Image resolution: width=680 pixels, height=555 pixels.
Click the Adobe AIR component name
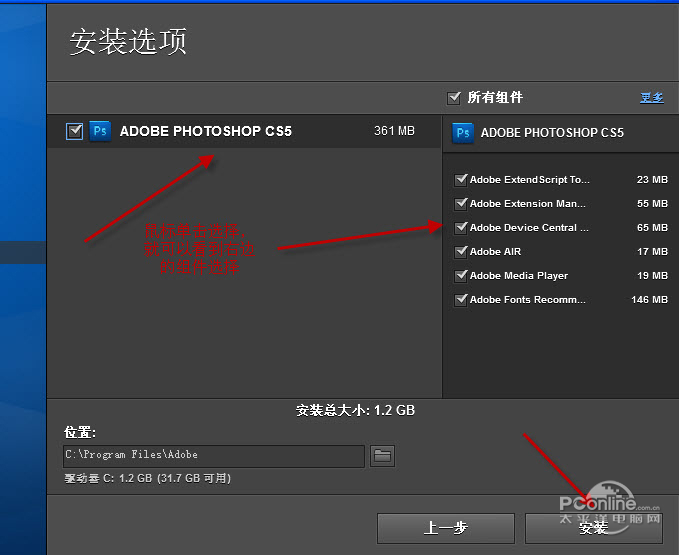tap(495, 251)
